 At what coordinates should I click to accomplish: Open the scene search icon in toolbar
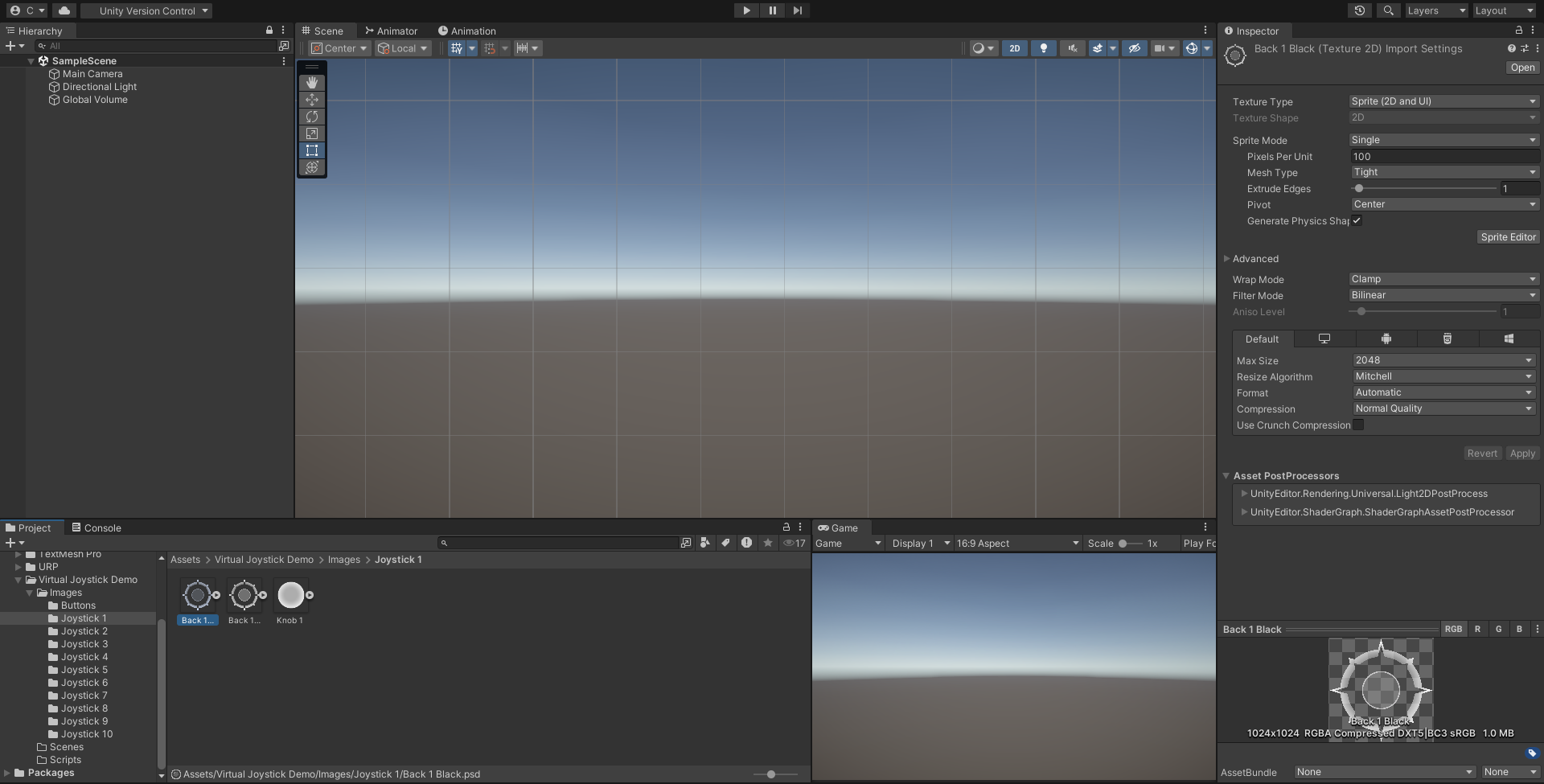coord(1388,10)
